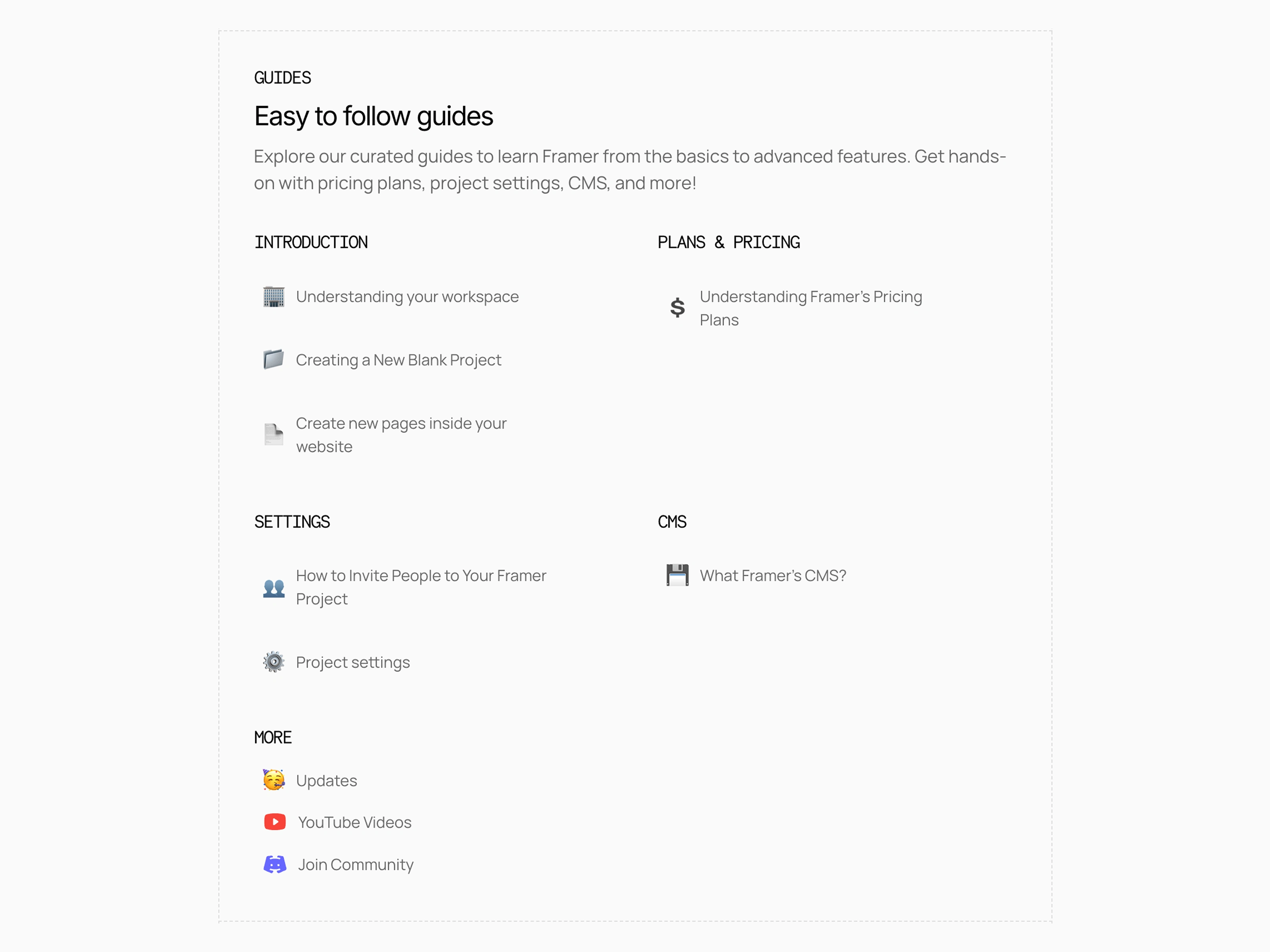This screenshot has height=952, width=1270.
Task: Click the red YouTube play icon
Action: (x=275, y=822)
